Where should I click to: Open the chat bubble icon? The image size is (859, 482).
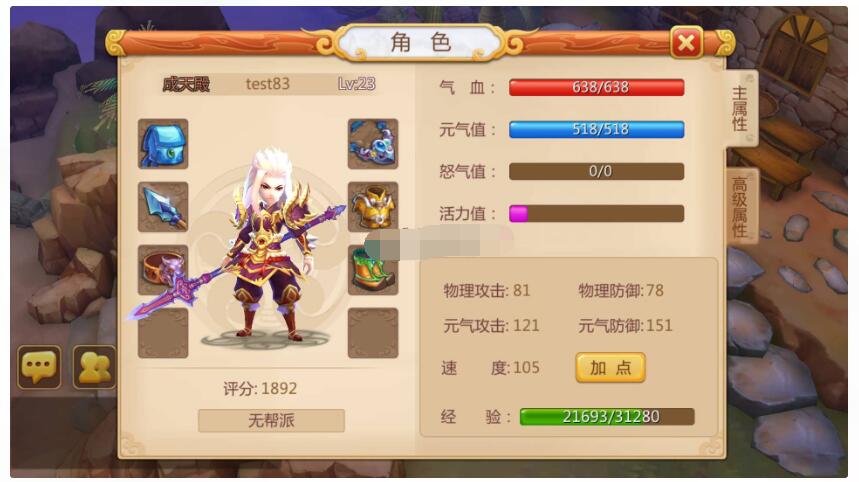pos(39,367)
